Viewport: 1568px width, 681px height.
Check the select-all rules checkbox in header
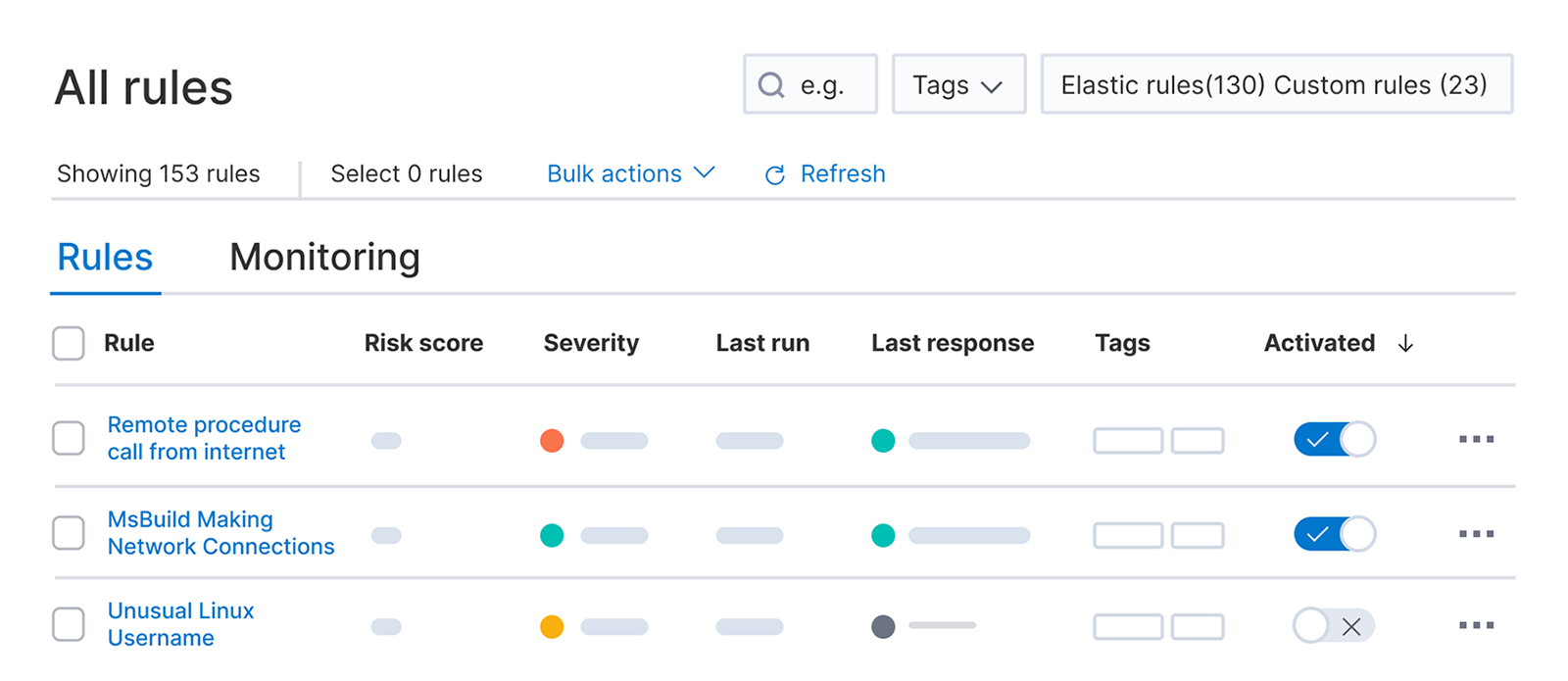(69, 344)
